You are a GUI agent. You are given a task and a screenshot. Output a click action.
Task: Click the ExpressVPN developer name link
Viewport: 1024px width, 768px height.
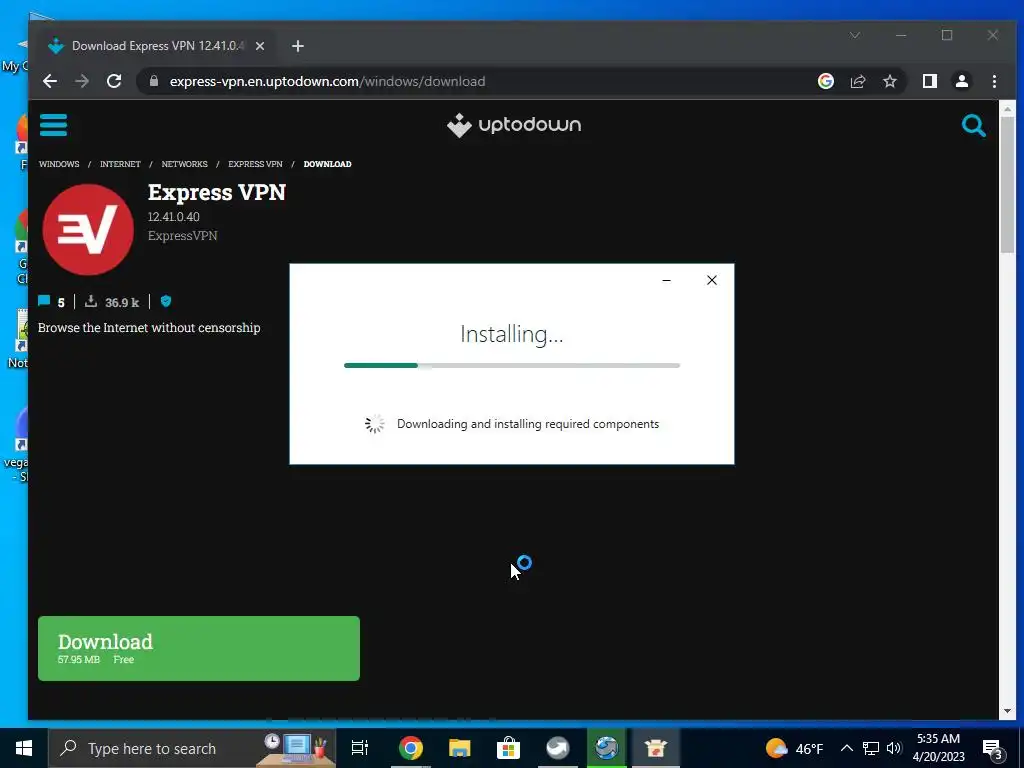182,236
